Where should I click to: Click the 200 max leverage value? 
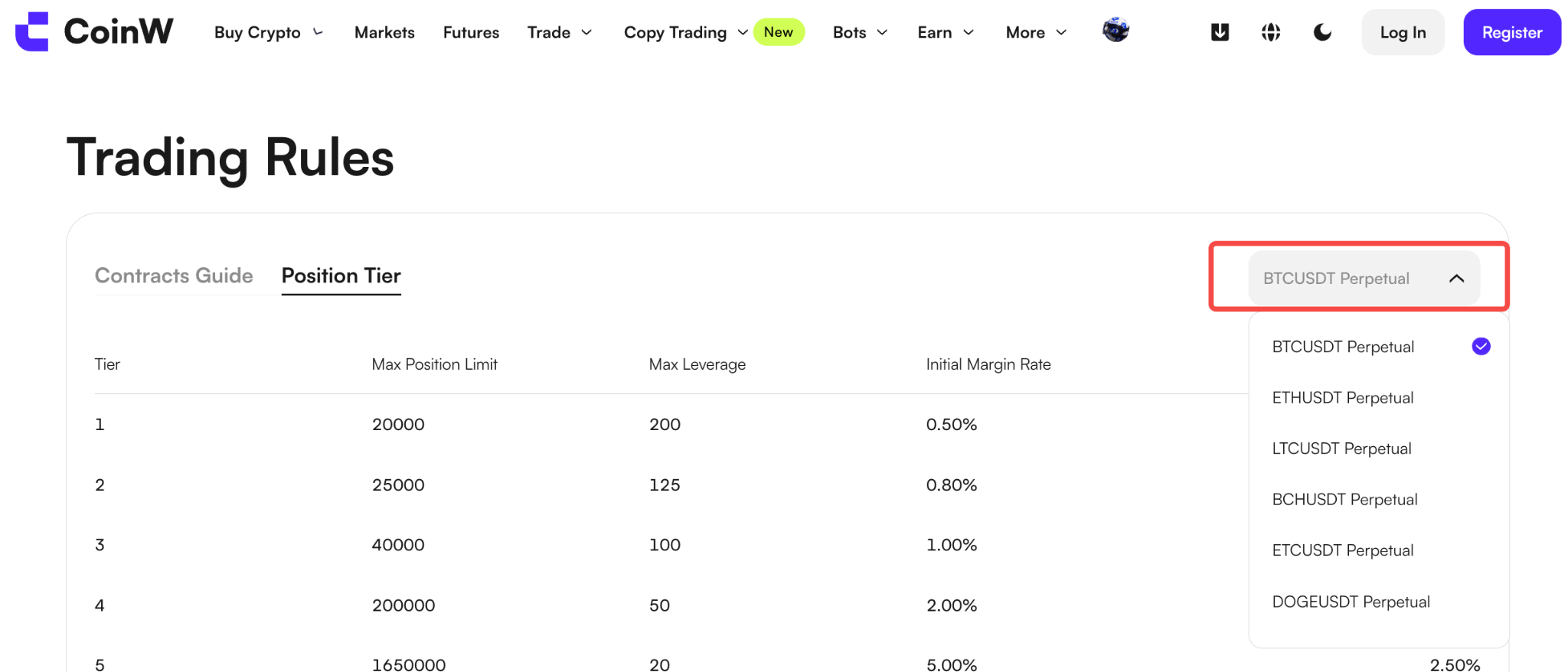[665, 424]
